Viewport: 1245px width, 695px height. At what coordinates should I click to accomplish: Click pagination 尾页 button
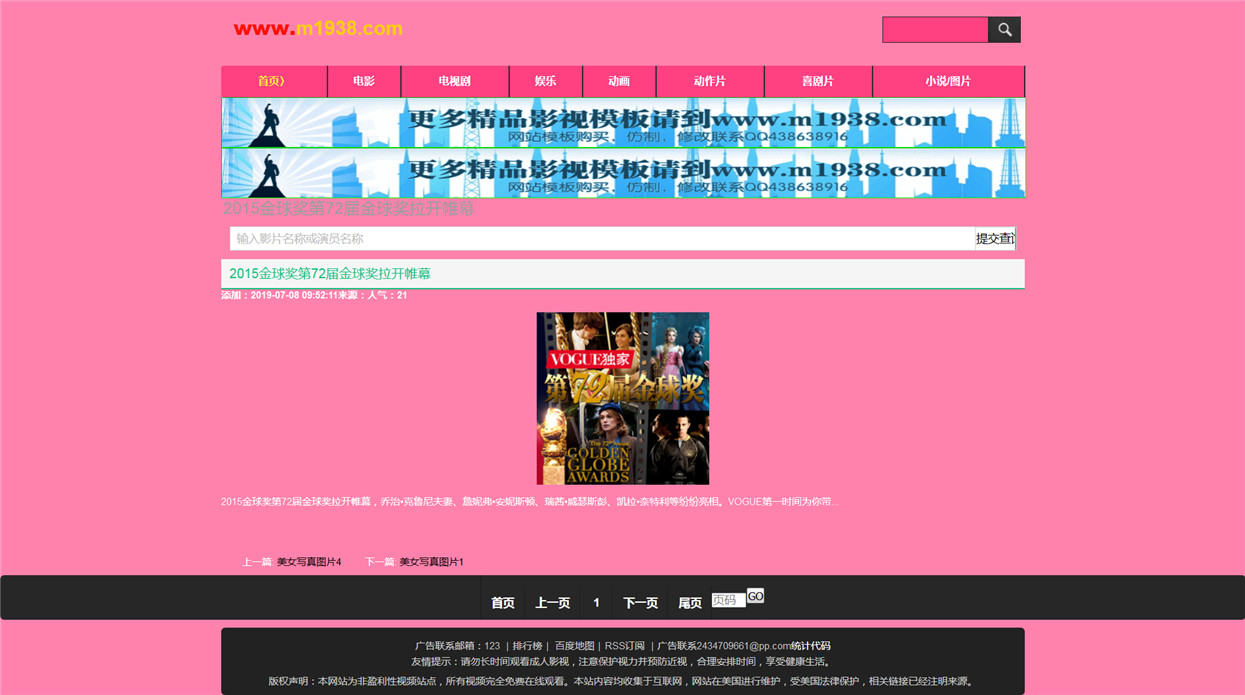click(690, 603)
